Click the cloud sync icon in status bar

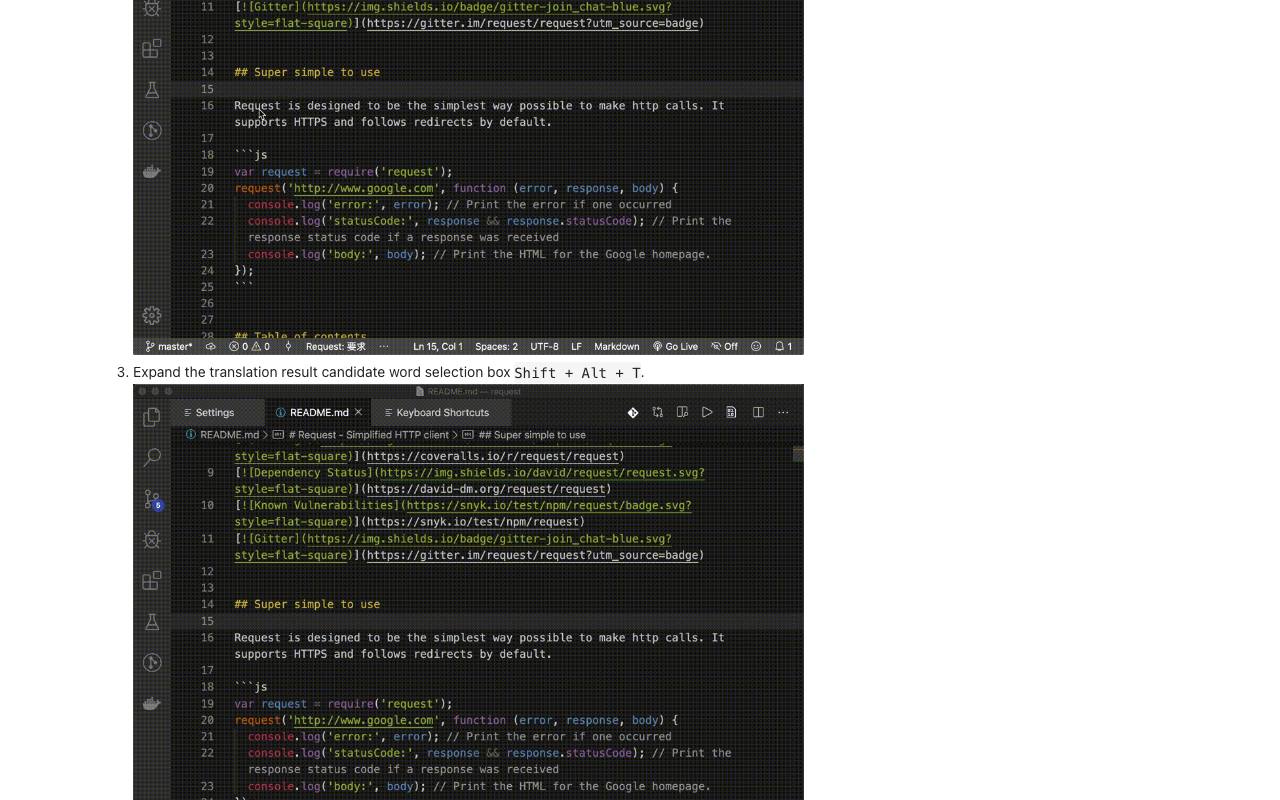click(x=210, y=347)
